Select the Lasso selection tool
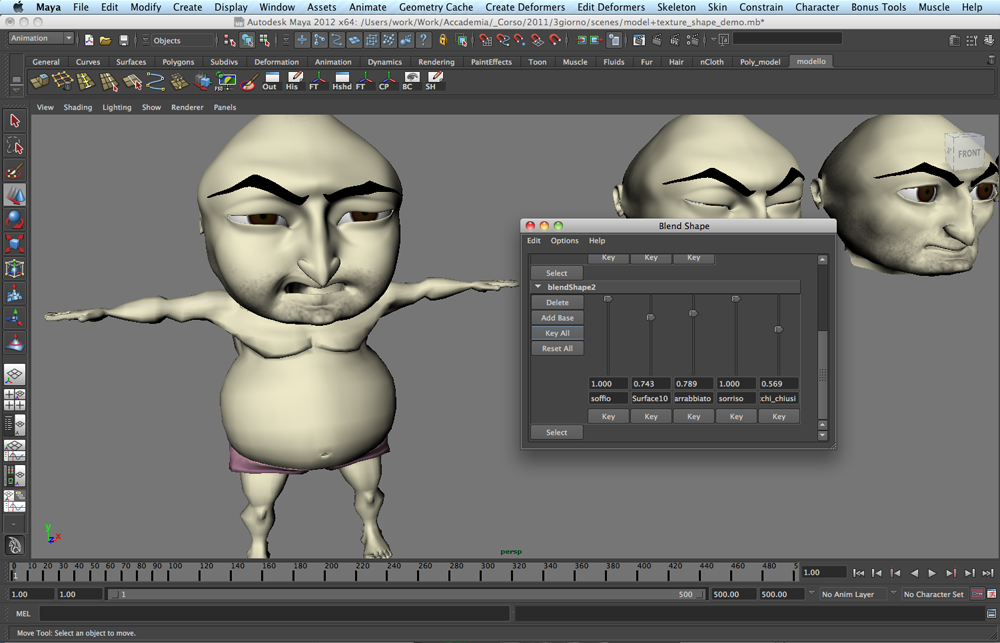Viewport: 1000px width, 643px height. 14,145
